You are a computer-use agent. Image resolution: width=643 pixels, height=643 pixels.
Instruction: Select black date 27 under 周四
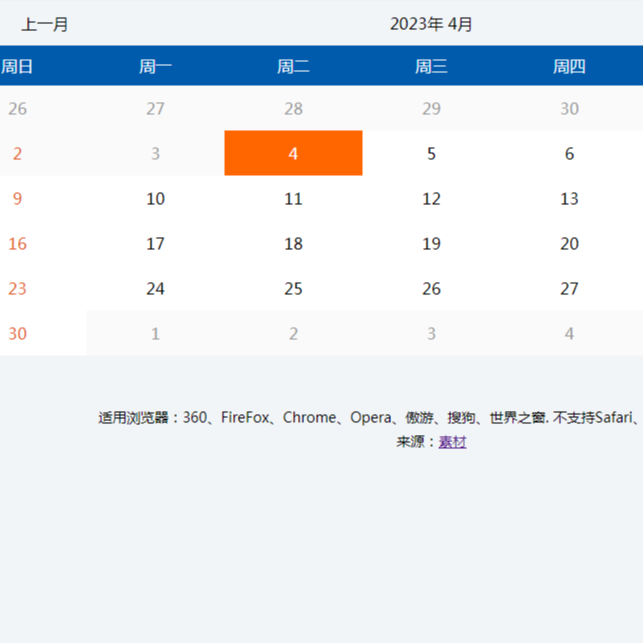coord(569,288)
